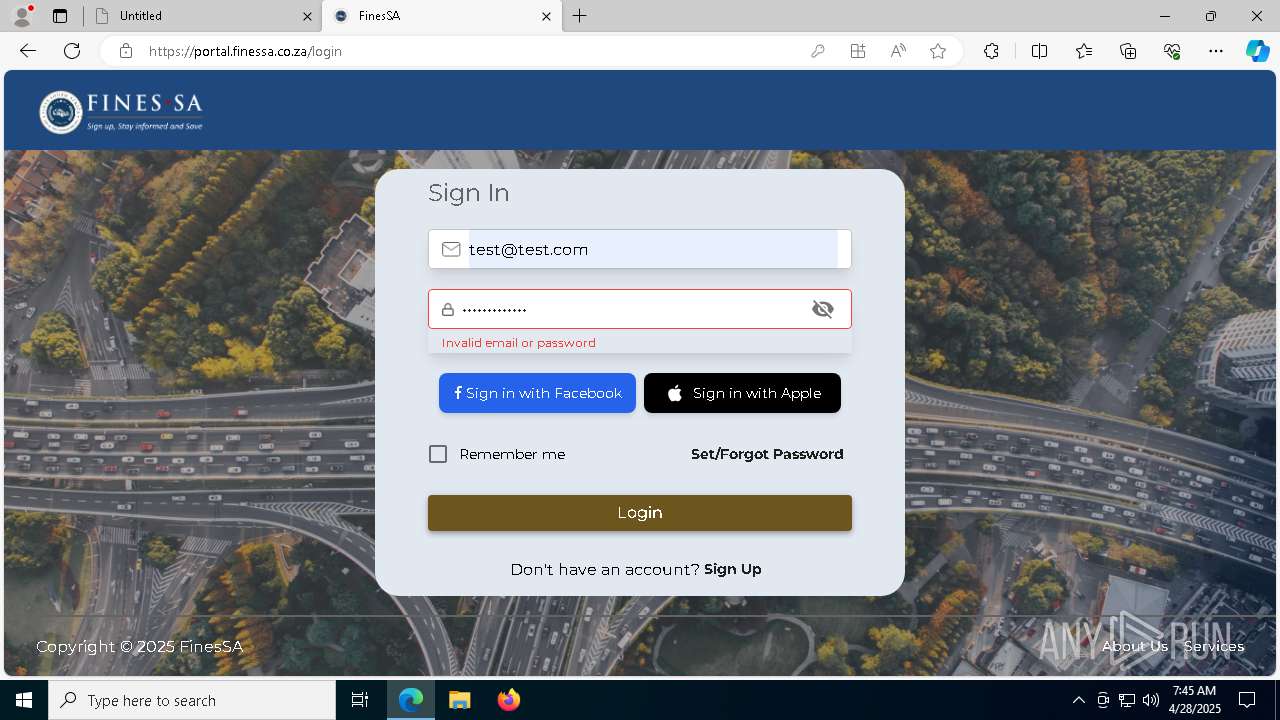The height and width of the screenshot is (720, 1280).
Task: Add page to favorites star
Action: click(x=938, y=51)
